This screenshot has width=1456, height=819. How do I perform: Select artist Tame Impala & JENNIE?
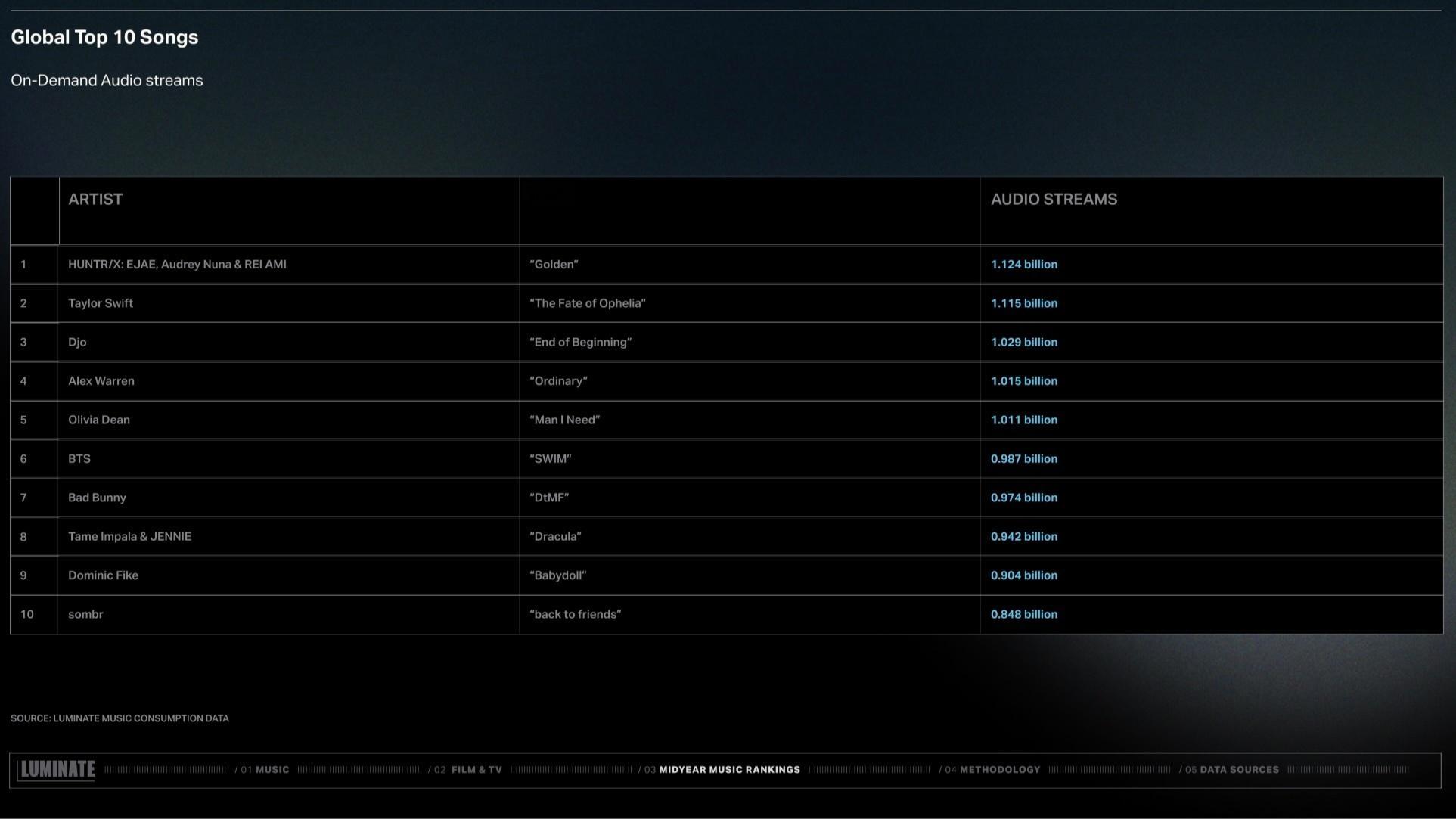(x=130, y=537)
